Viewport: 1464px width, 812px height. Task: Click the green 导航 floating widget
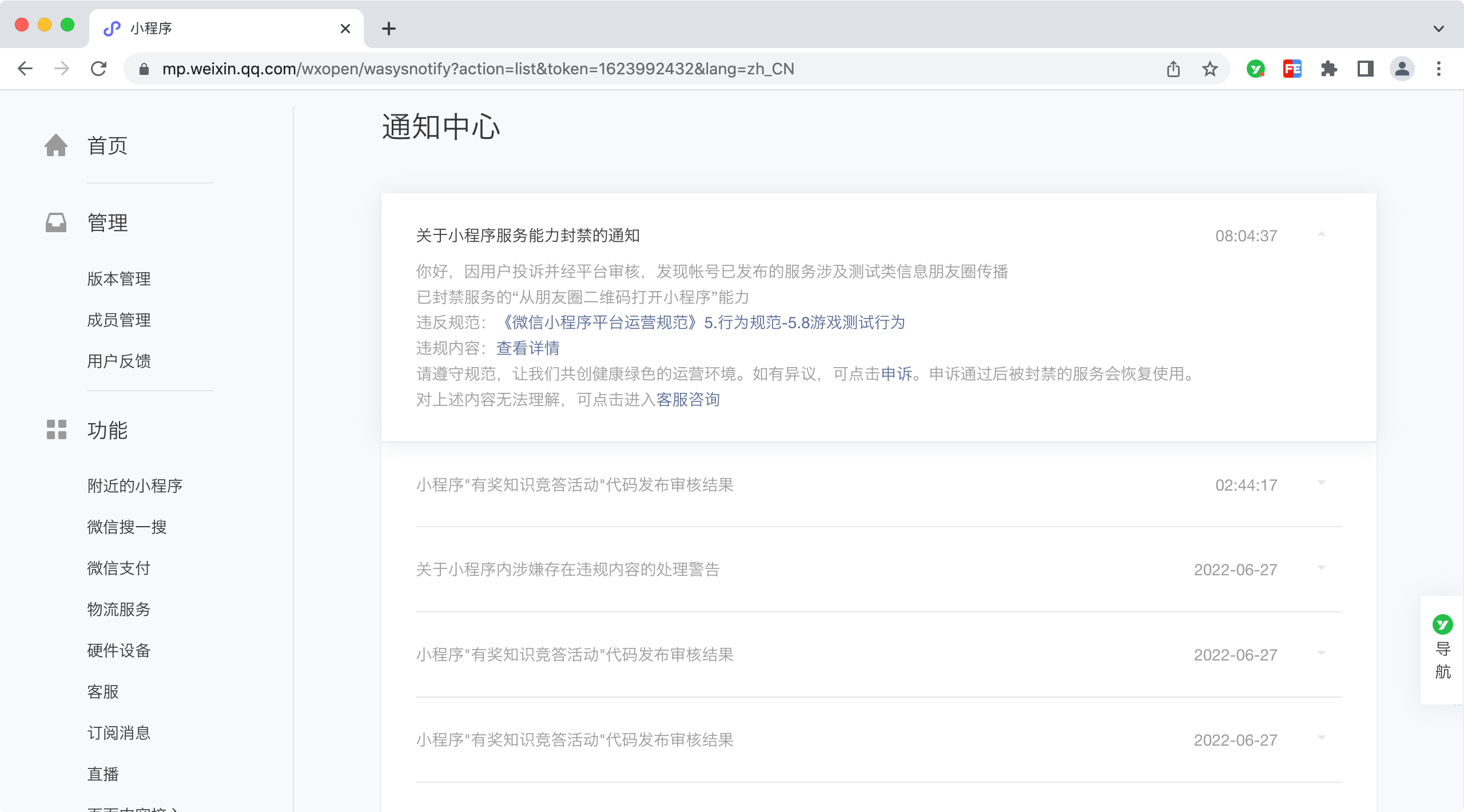1442,648
